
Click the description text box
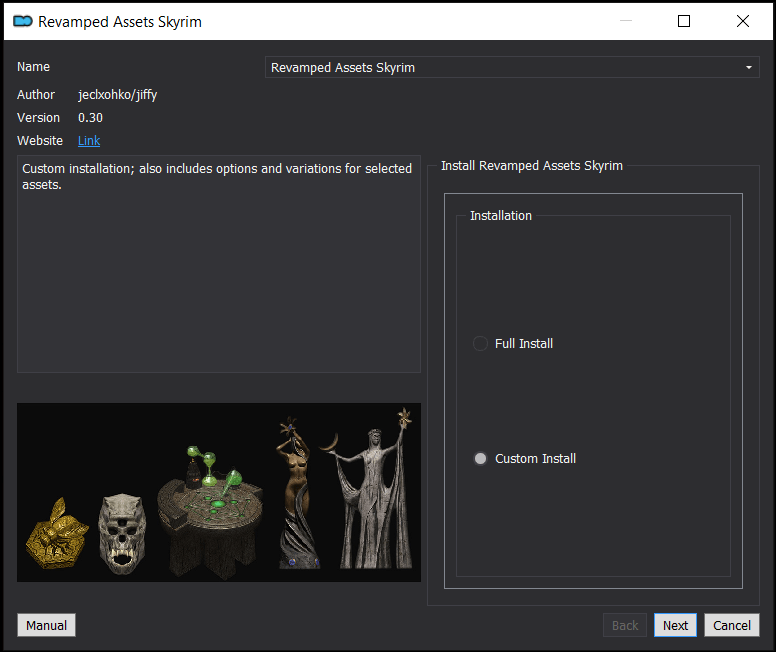pyautogui.click(x=219, y=264)
